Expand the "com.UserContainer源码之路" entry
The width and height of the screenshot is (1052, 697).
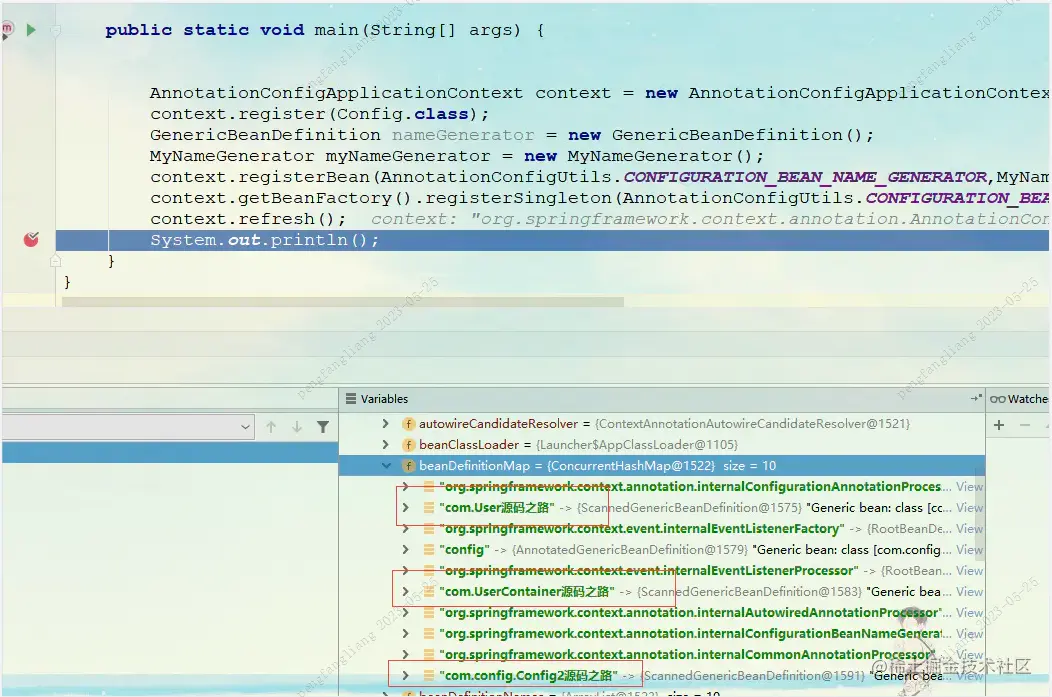pyautogui.click(x=405, y=592)
